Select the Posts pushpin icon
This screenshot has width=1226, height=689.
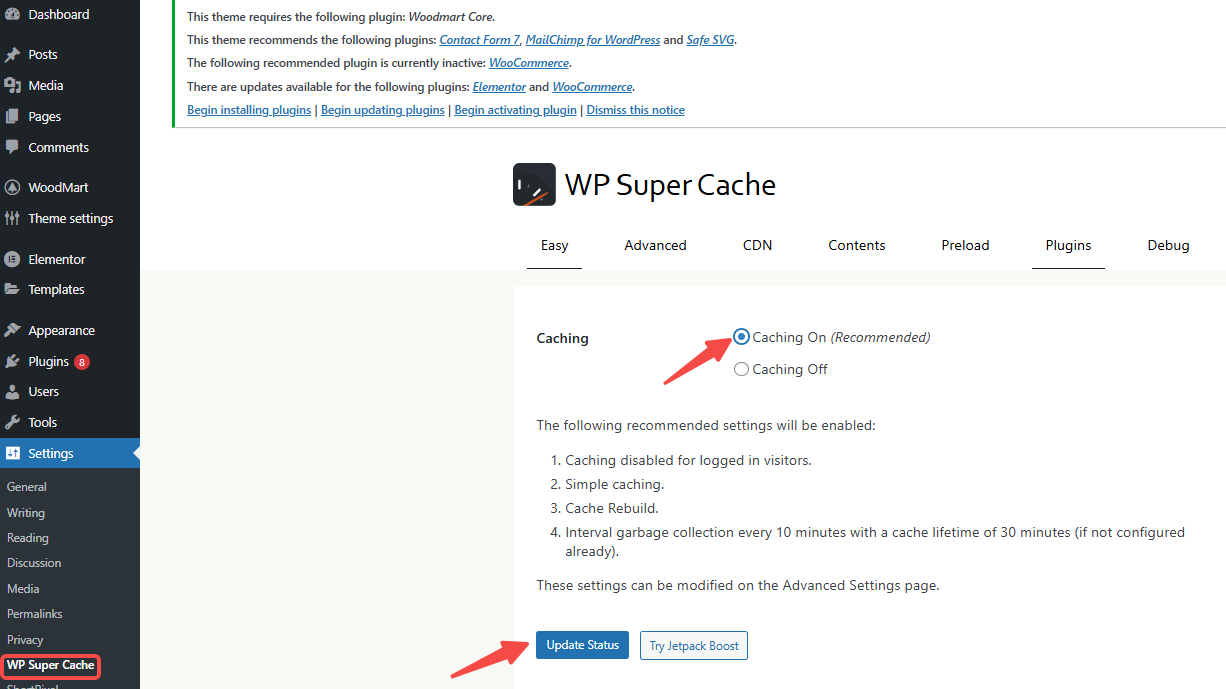coord(14,53)
